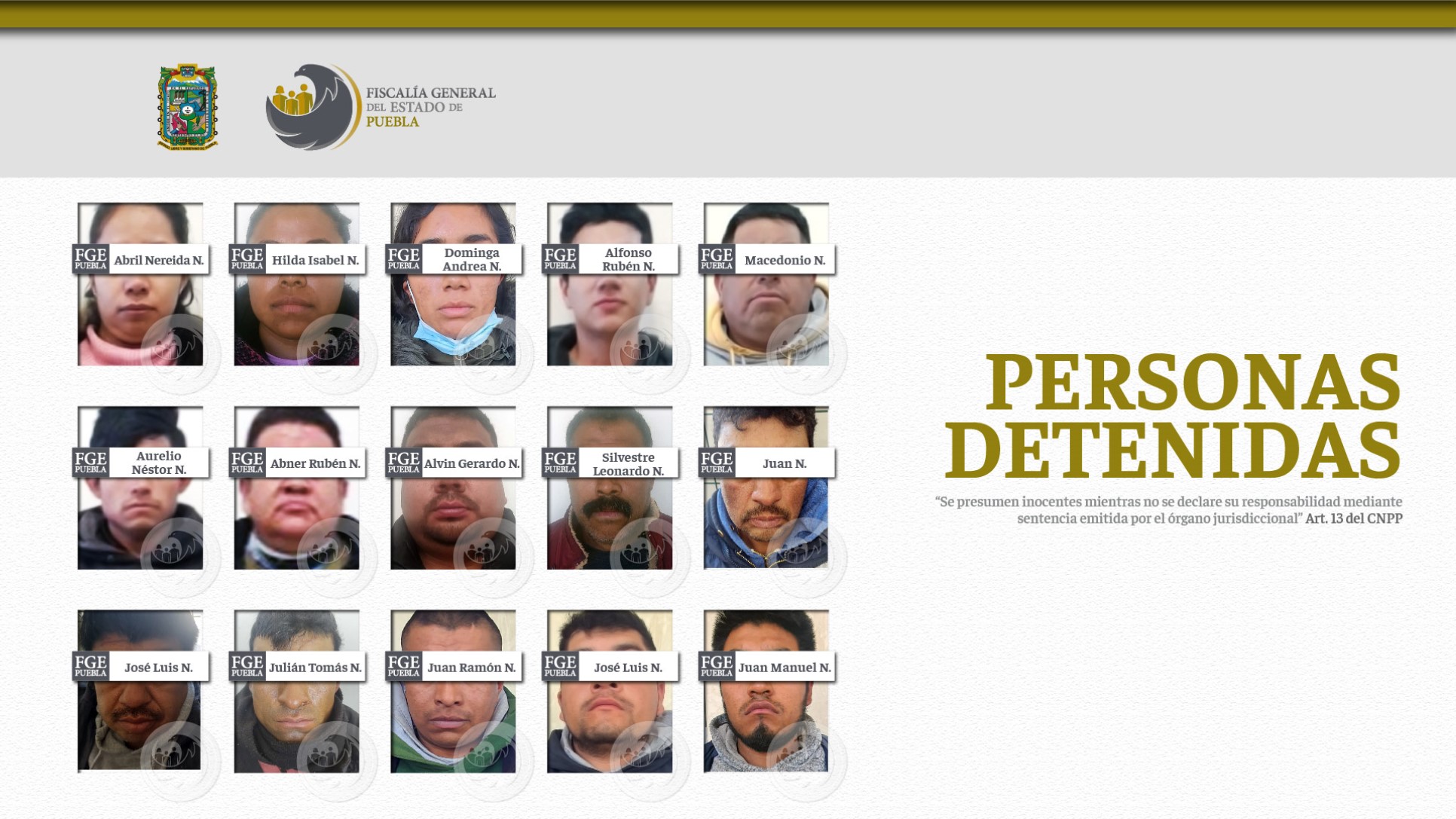The image size is (1456, 819).
Task: Click FGE badge beside Juan Manuel N.
Action: (x=717, y=666)
